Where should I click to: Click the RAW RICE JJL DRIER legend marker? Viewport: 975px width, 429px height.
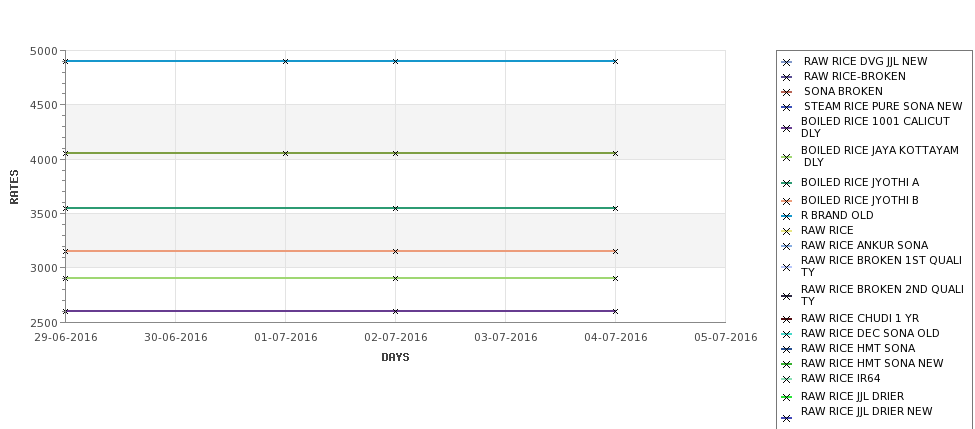[786, 397]
